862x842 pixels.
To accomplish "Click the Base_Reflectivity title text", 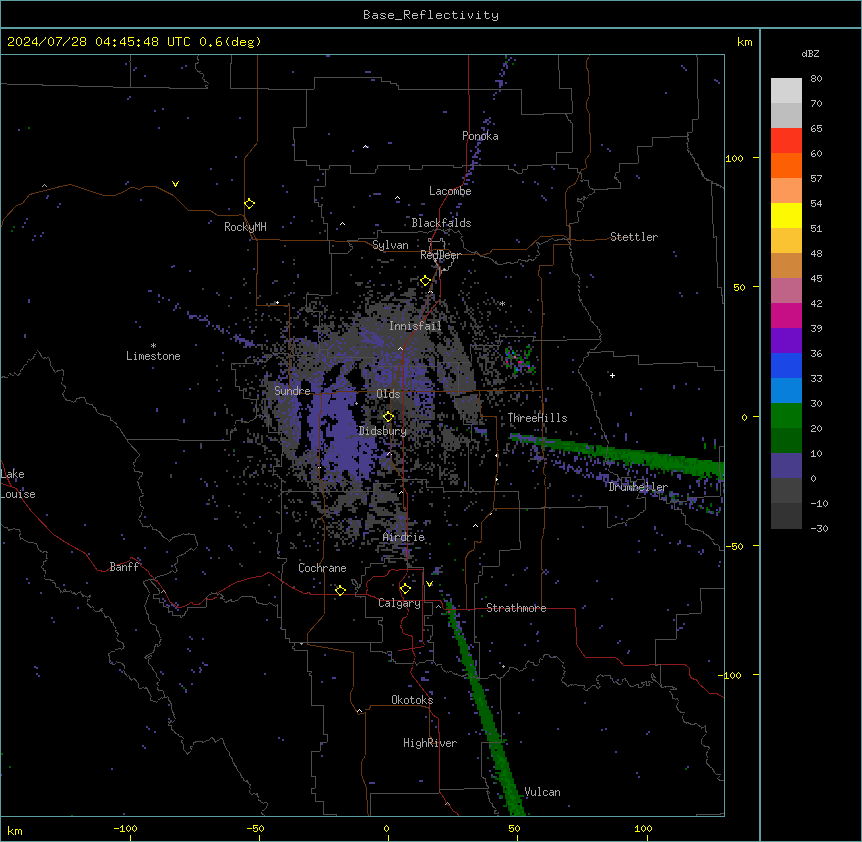I will click(431, 15).
